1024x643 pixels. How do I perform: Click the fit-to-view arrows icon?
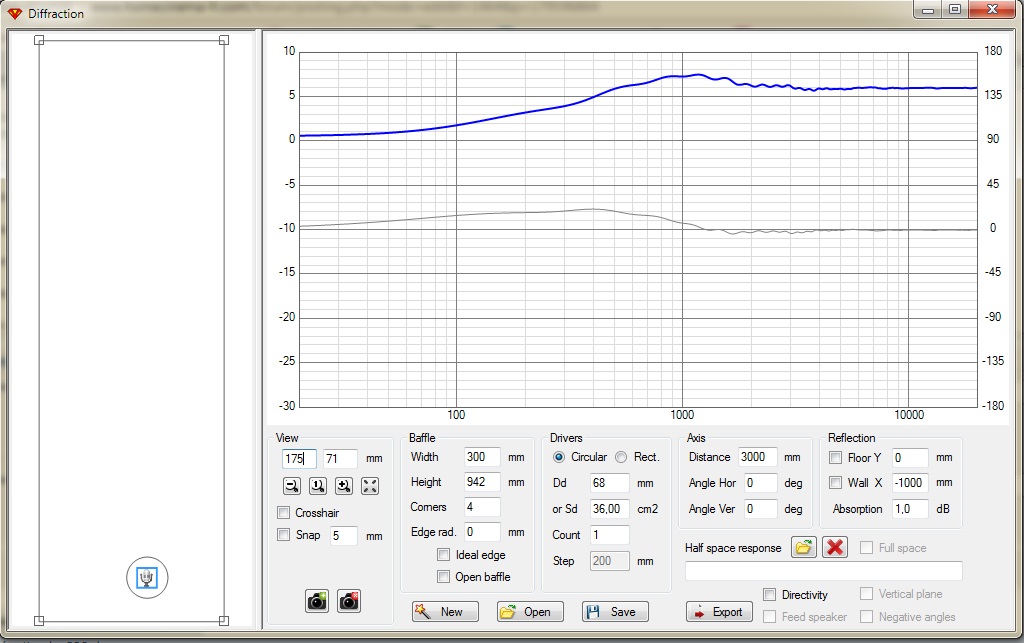pyautogui.click(x=369, y=486)
